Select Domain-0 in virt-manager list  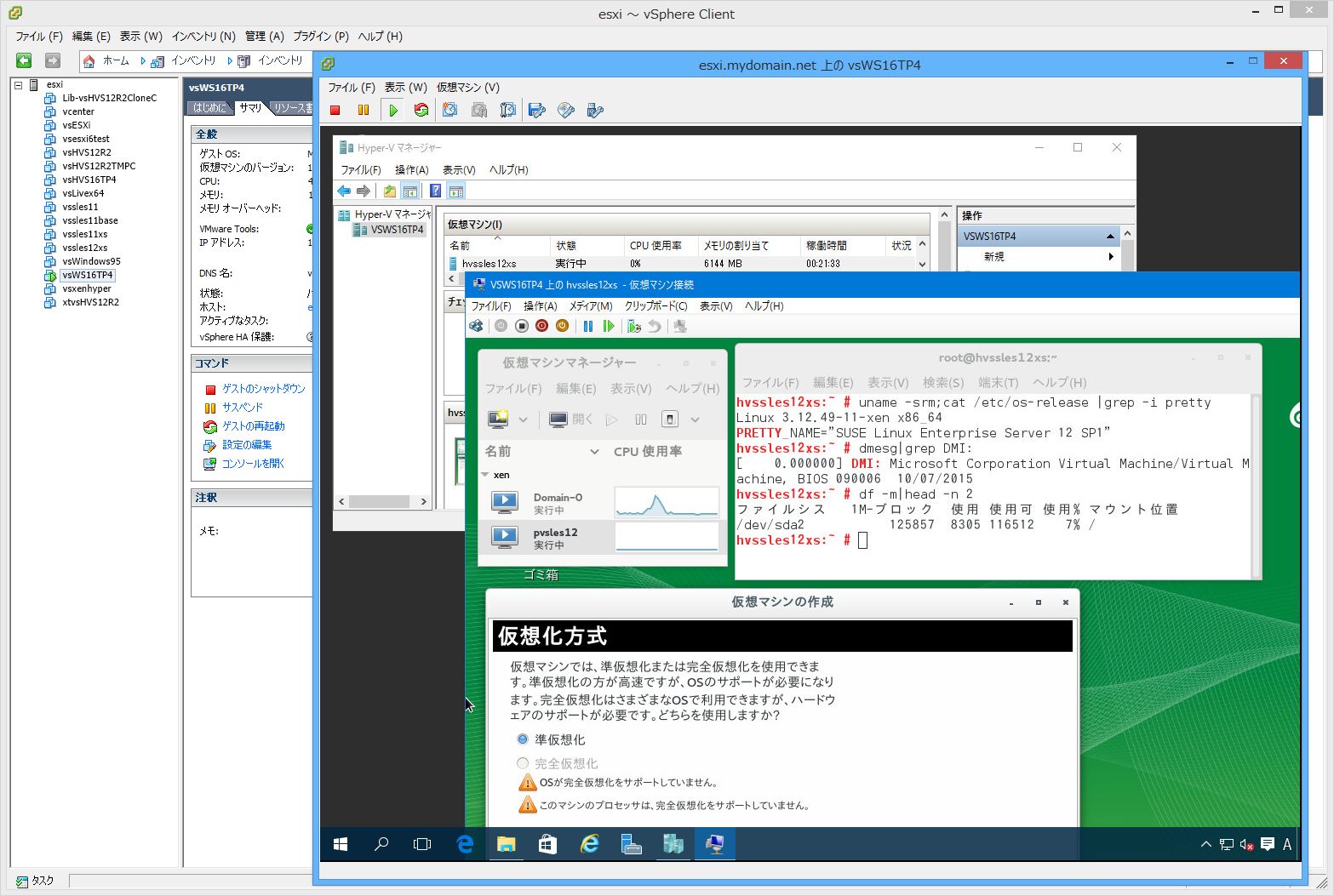(x=602, y=502)
